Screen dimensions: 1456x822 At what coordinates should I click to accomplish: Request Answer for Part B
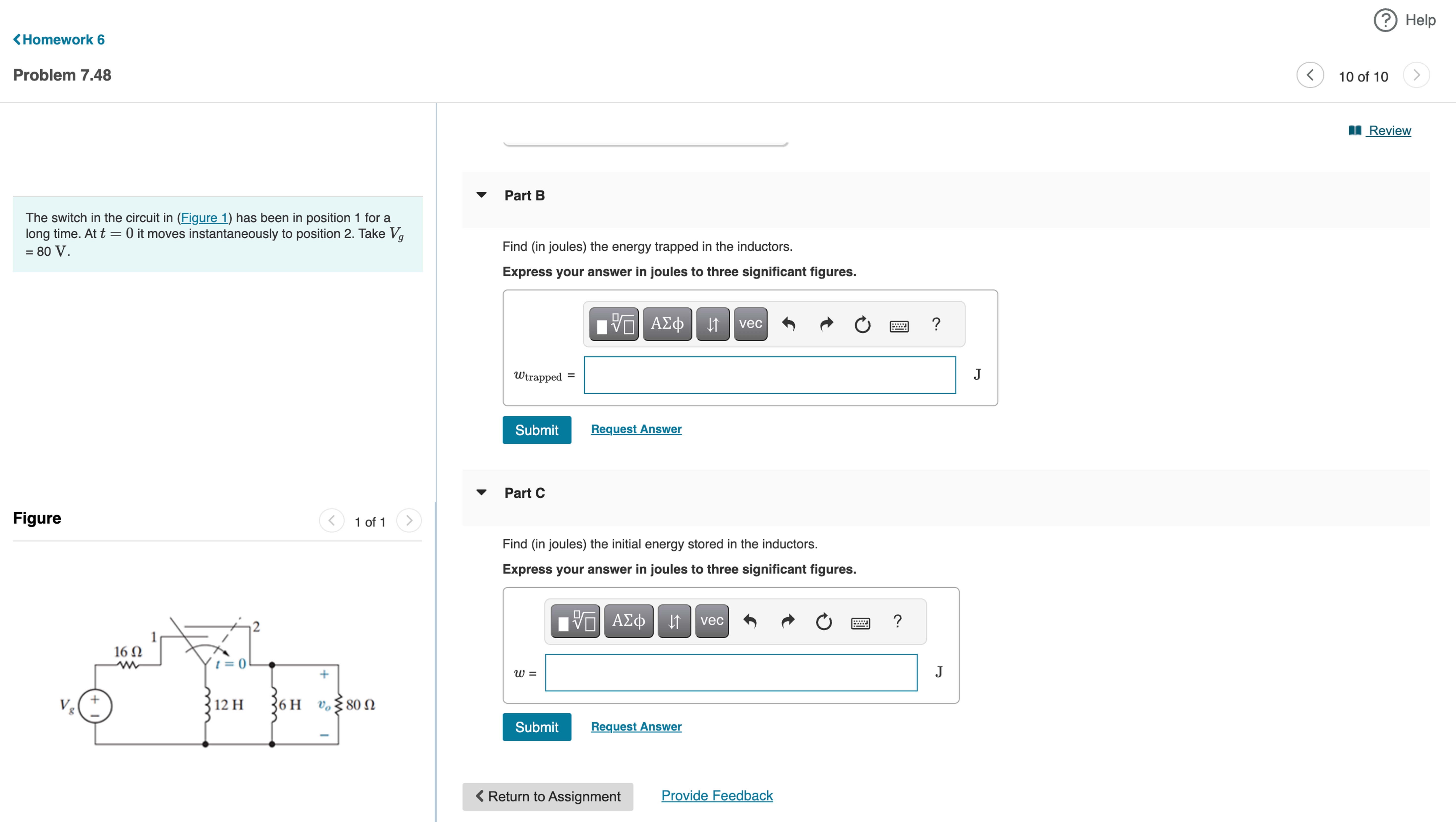[x=636, y=429]
